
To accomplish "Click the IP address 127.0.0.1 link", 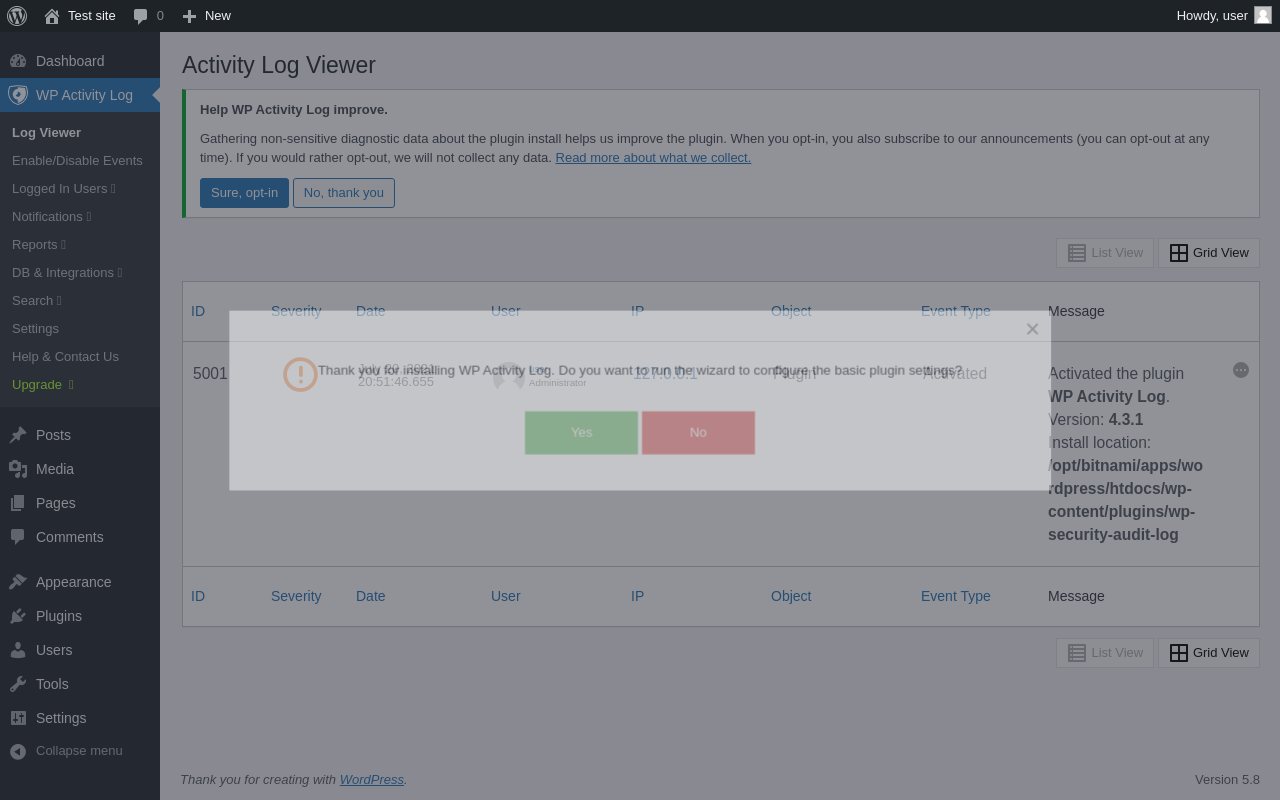I will (665, 374).
